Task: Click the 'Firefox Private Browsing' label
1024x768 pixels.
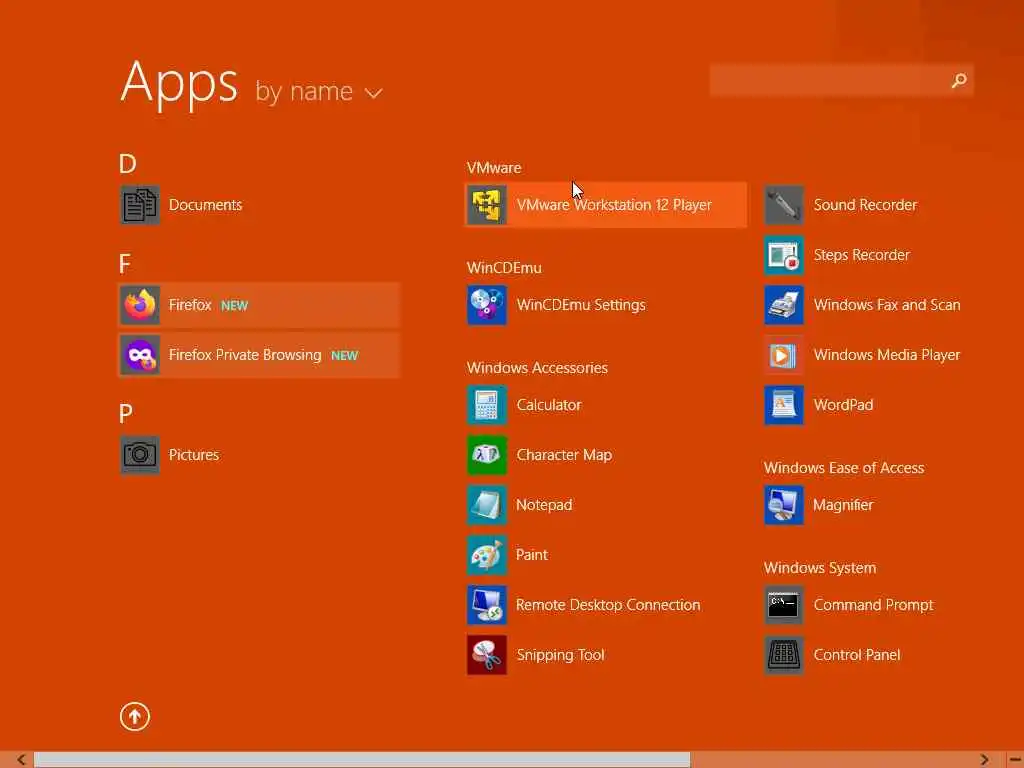Action: pyautogui.click(x=245, y=355)
